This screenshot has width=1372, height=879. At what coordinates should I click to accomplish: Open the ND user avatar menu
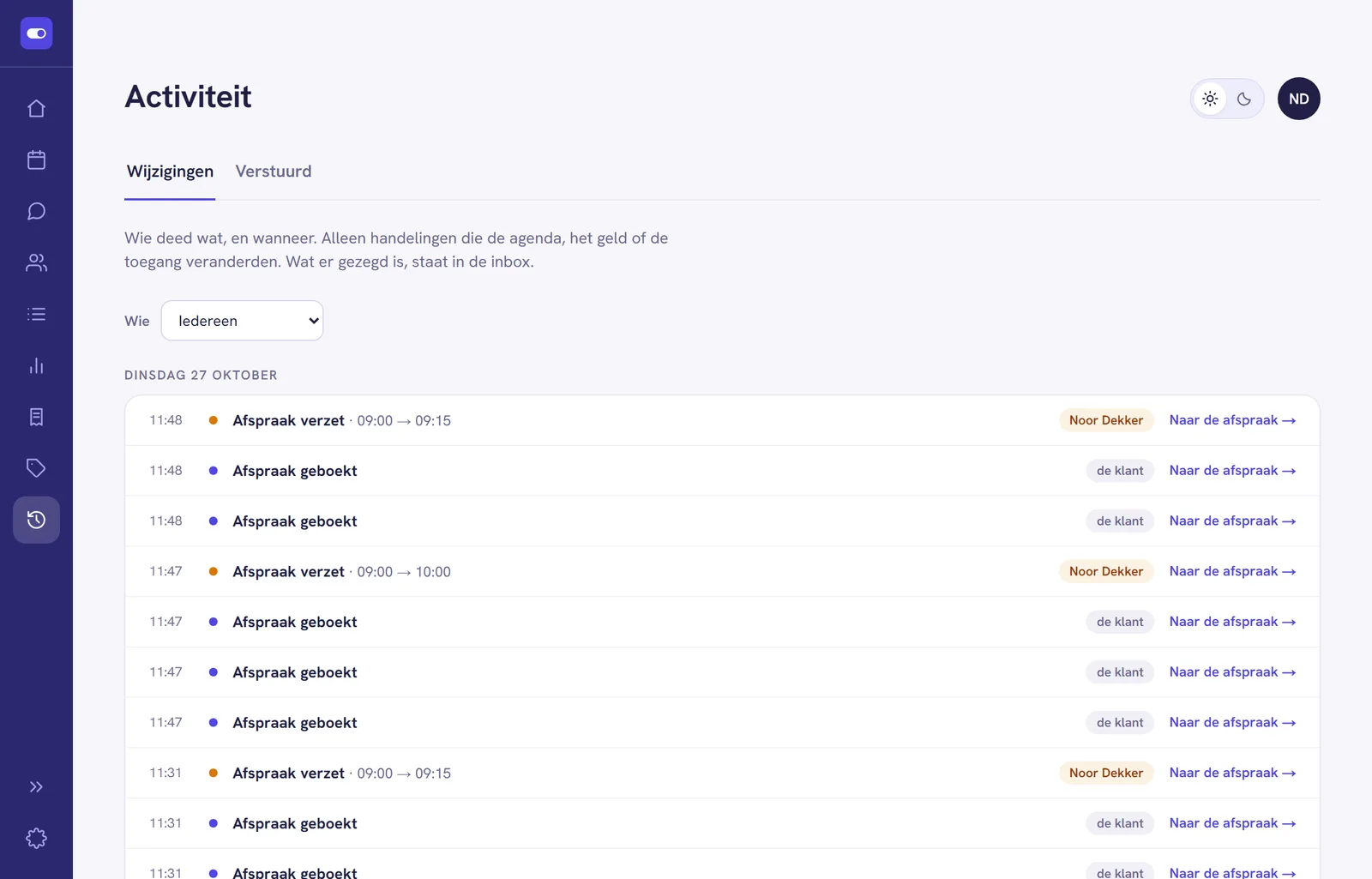pos(1299,99)
